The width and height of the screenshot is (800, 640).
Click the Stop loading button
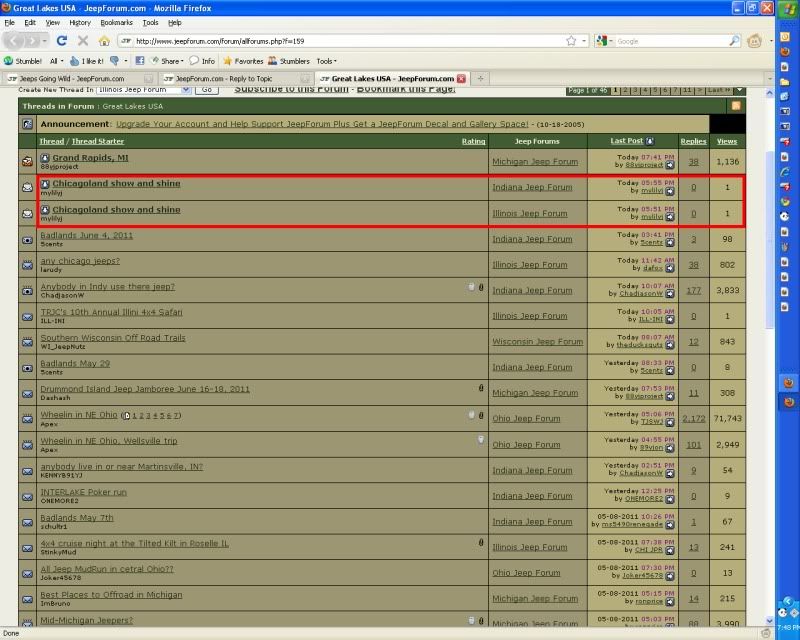(x=83, y=41)
